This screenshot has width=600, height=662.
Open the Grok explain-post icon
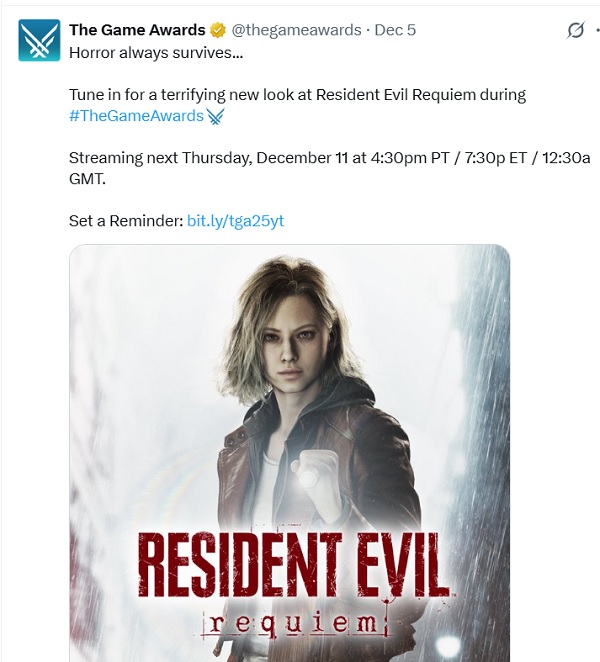576,30
